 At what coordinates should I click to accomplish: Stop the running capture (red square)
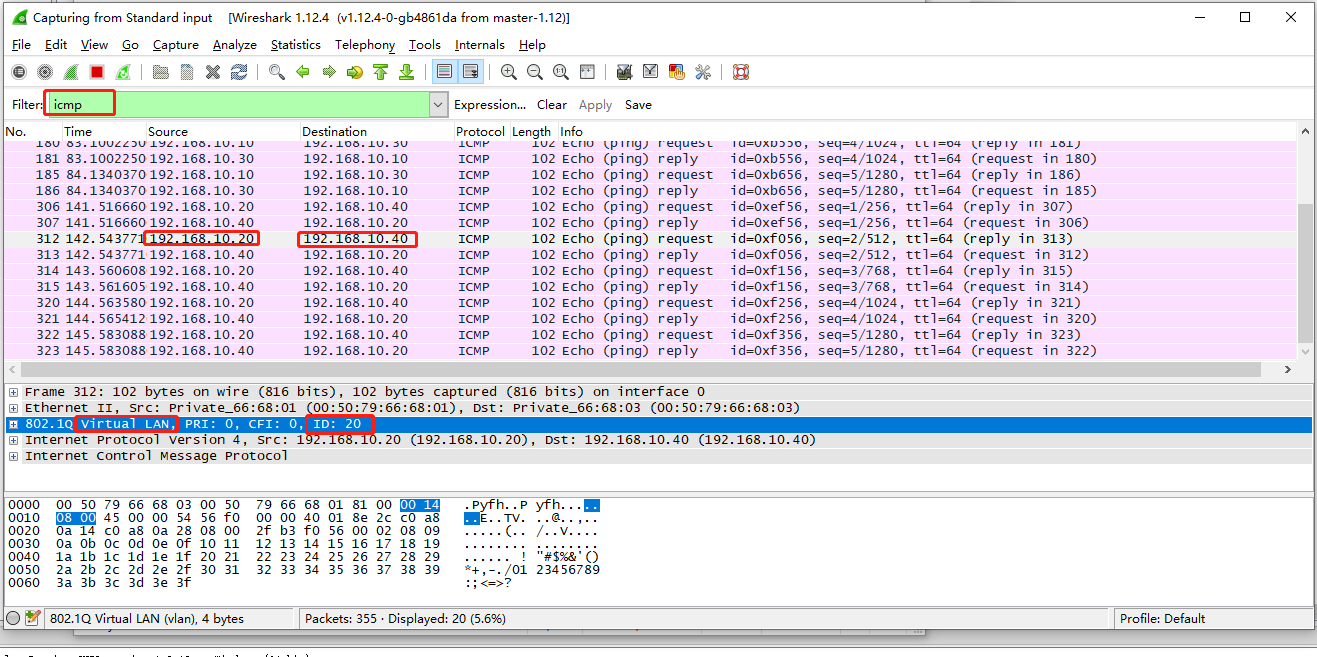(x=97, y=72)
